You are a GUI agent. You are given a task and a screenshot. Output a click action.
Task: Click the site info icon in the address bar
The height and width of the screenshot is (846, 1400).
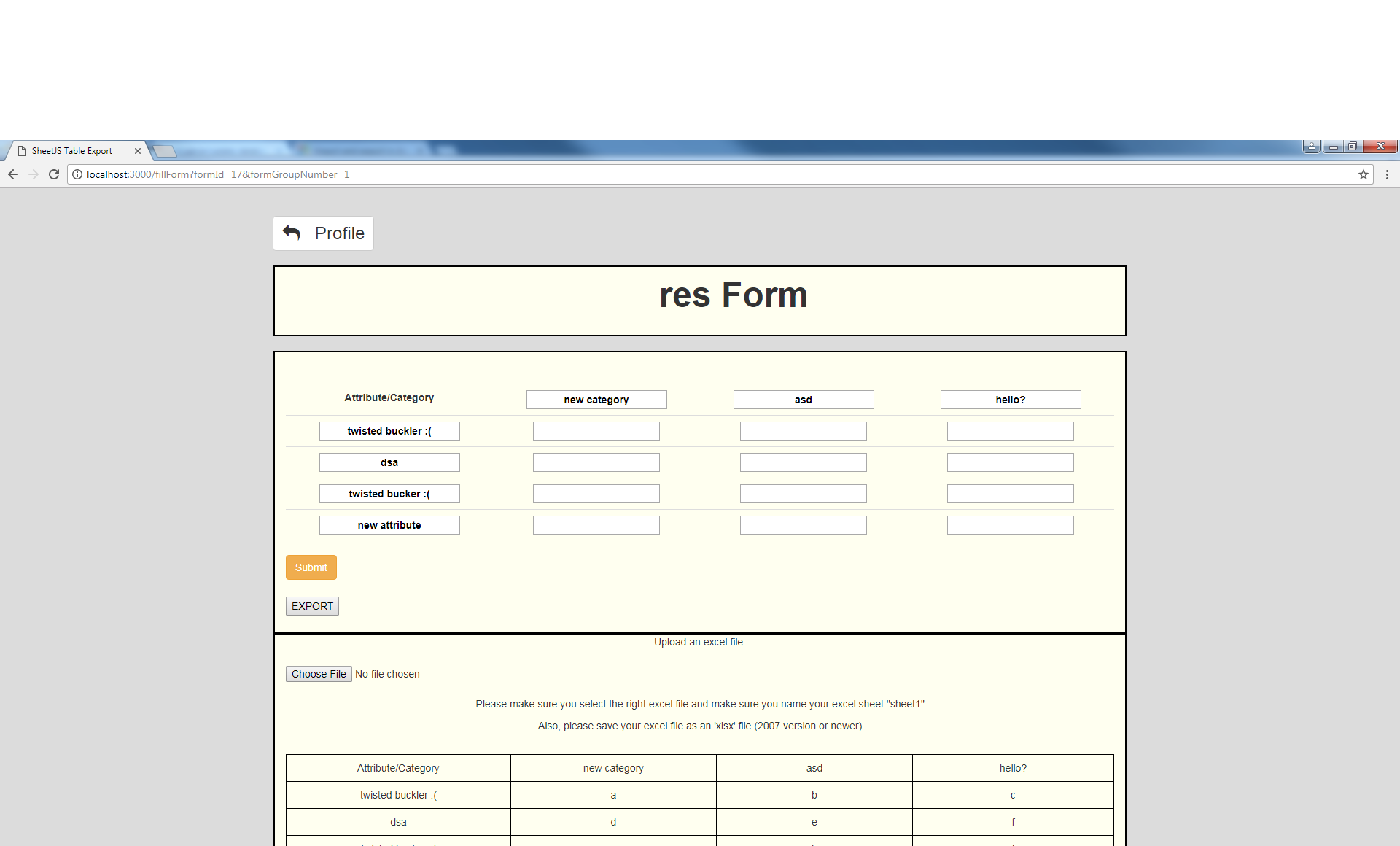(77, 174)
